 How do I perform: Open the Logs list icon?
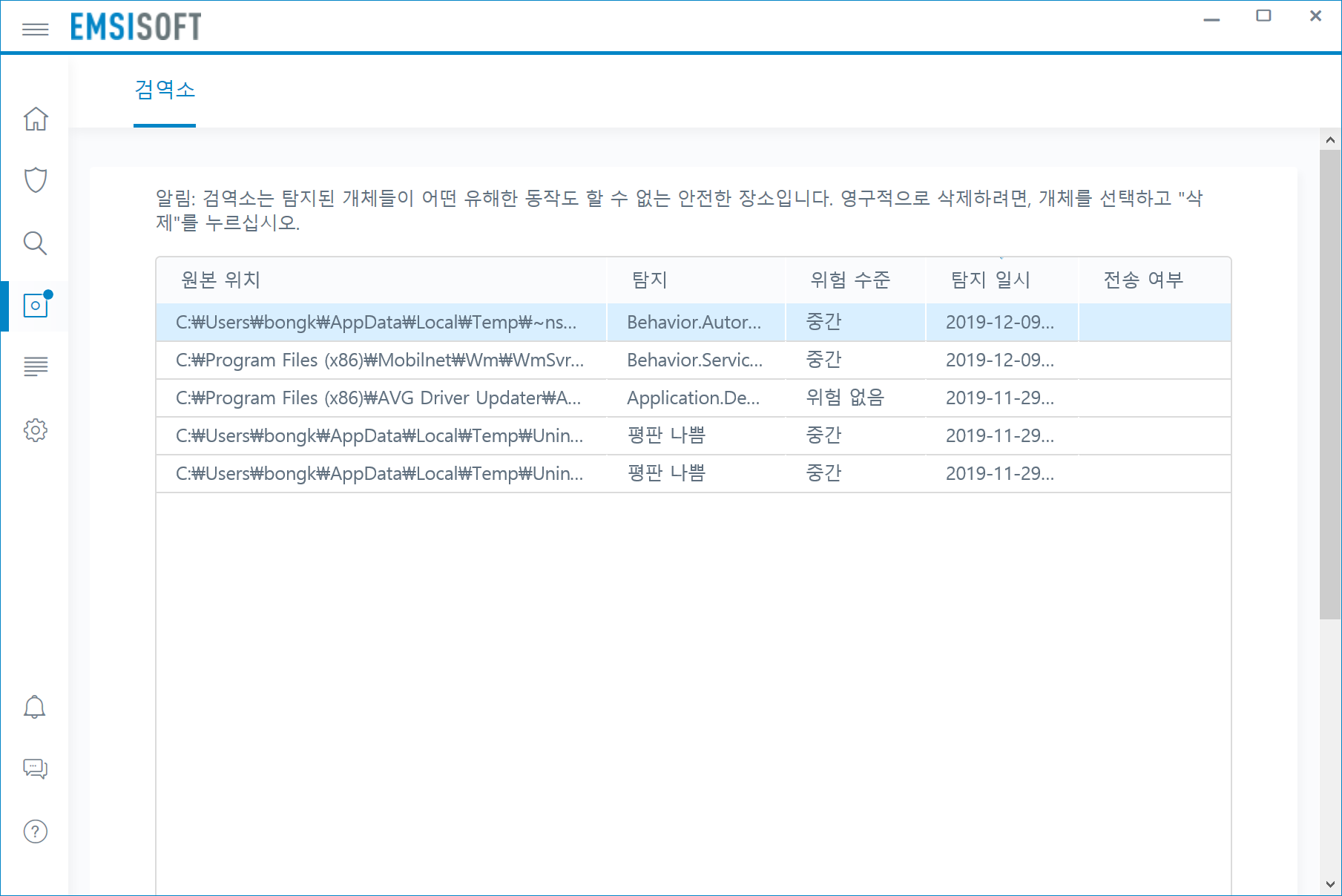coord(35,366)
